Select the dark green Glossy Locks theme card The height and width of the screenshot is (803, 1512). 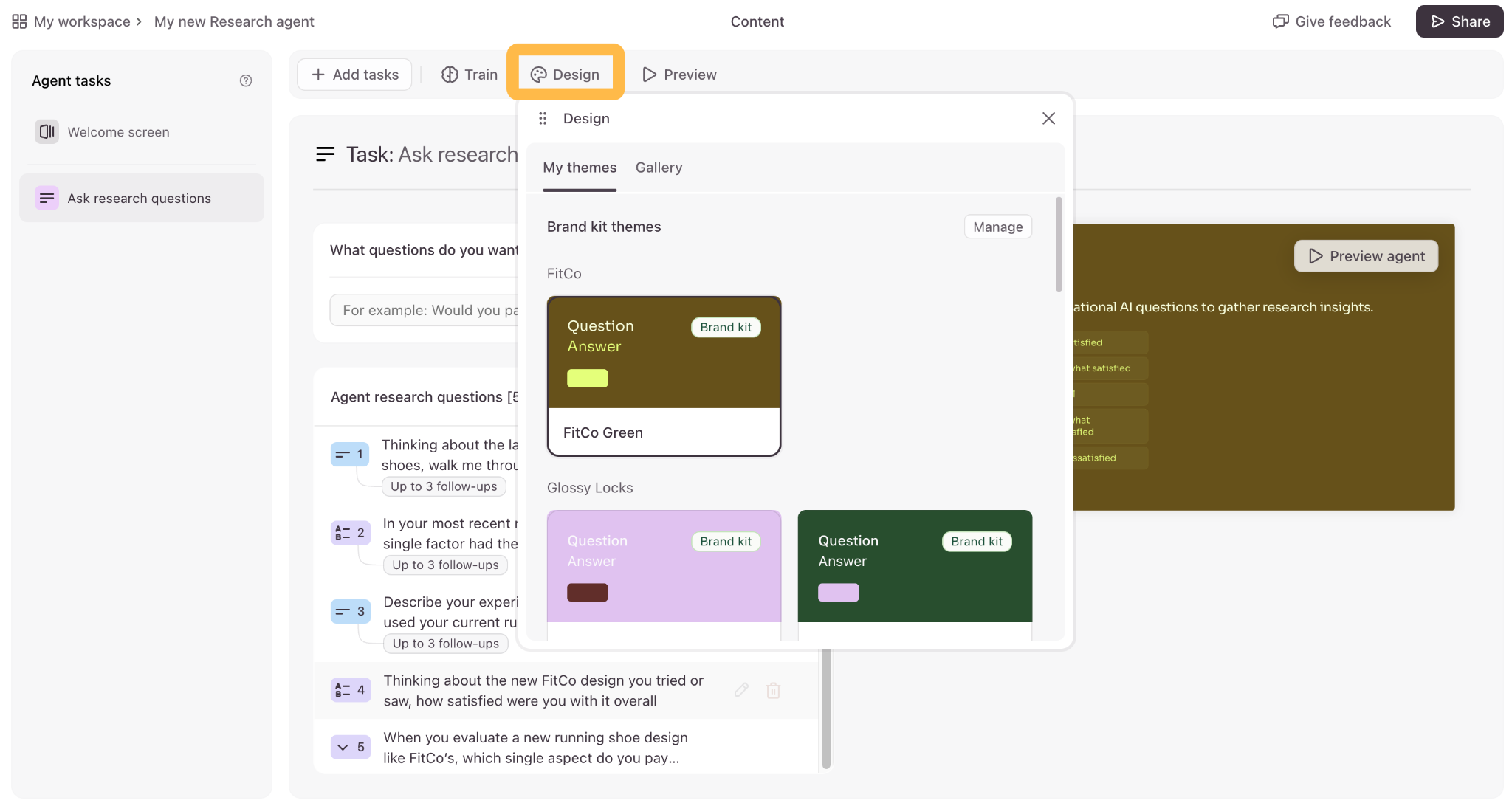point(915,574)
